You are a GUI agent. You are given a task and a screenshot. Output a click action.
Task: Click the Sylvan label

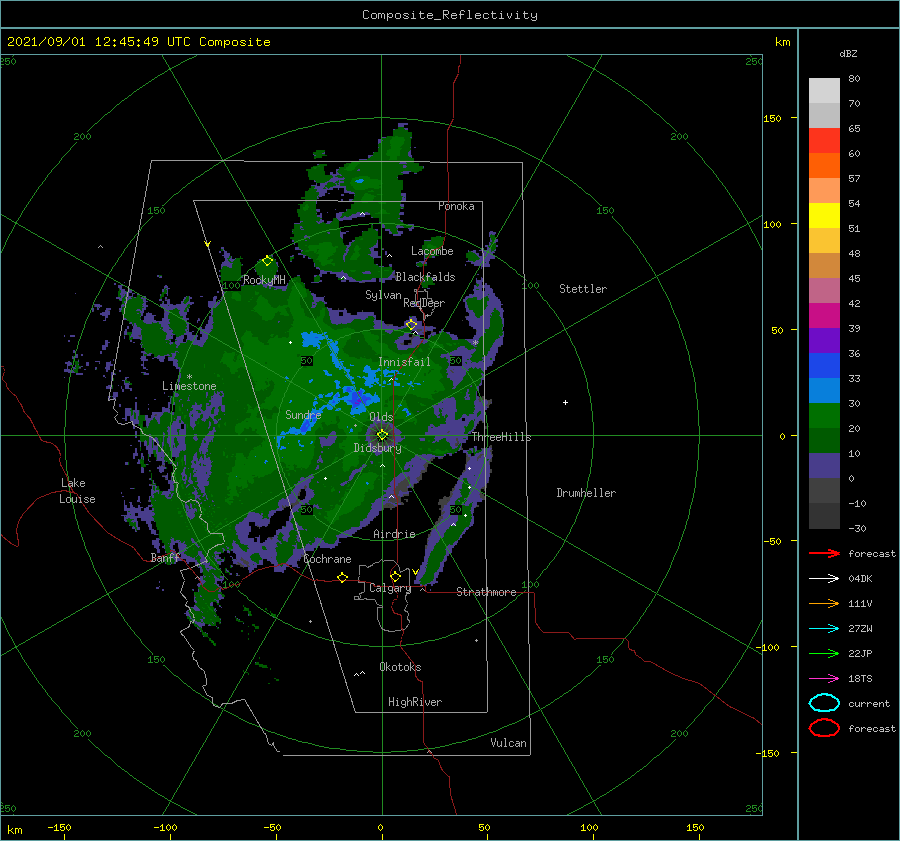pyautogui.click(x=383, y=295)
